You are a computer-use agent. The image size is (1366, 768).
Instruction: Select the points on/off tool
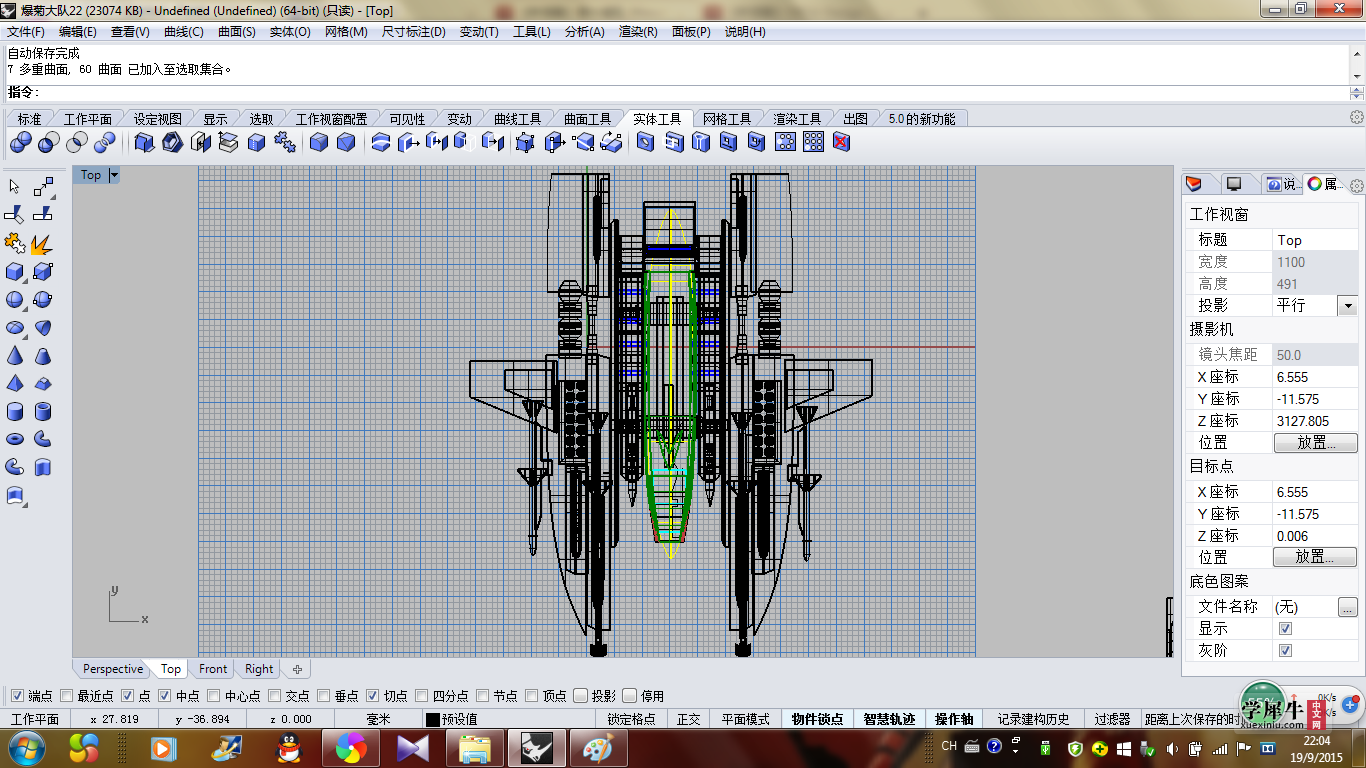pos(43,187)
